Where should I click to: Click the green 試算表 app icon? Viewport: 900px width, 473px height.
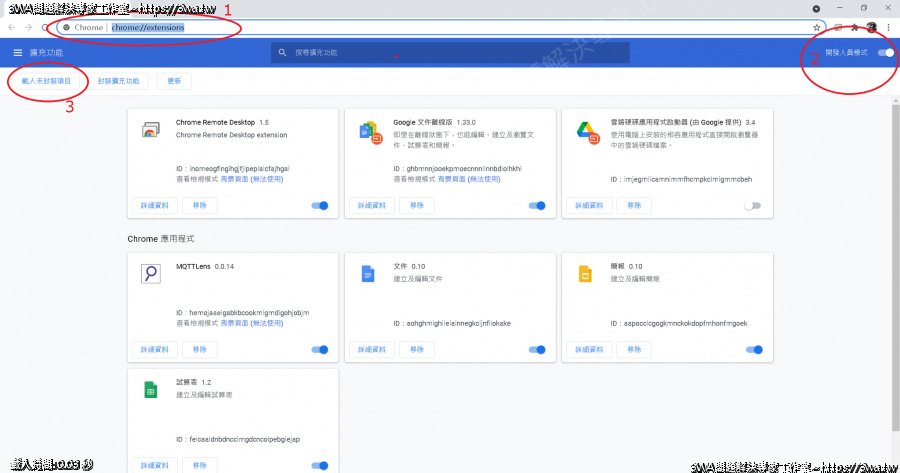coord(150,390)
